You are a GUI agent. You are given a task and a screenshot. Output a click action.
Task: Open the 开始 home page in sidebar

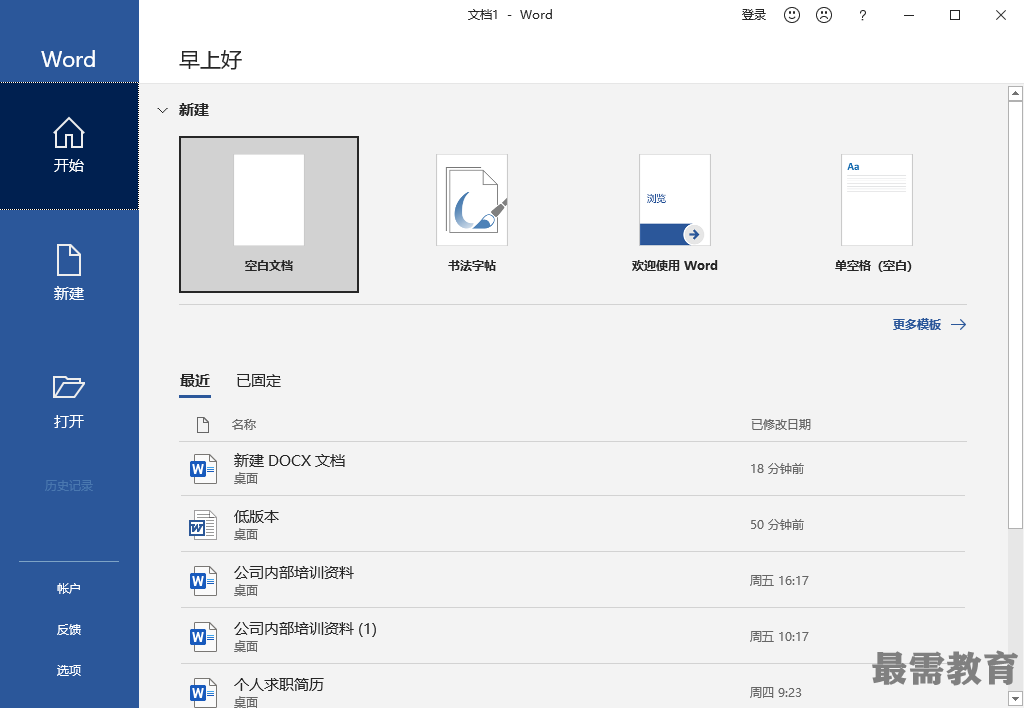coord(69,146)
